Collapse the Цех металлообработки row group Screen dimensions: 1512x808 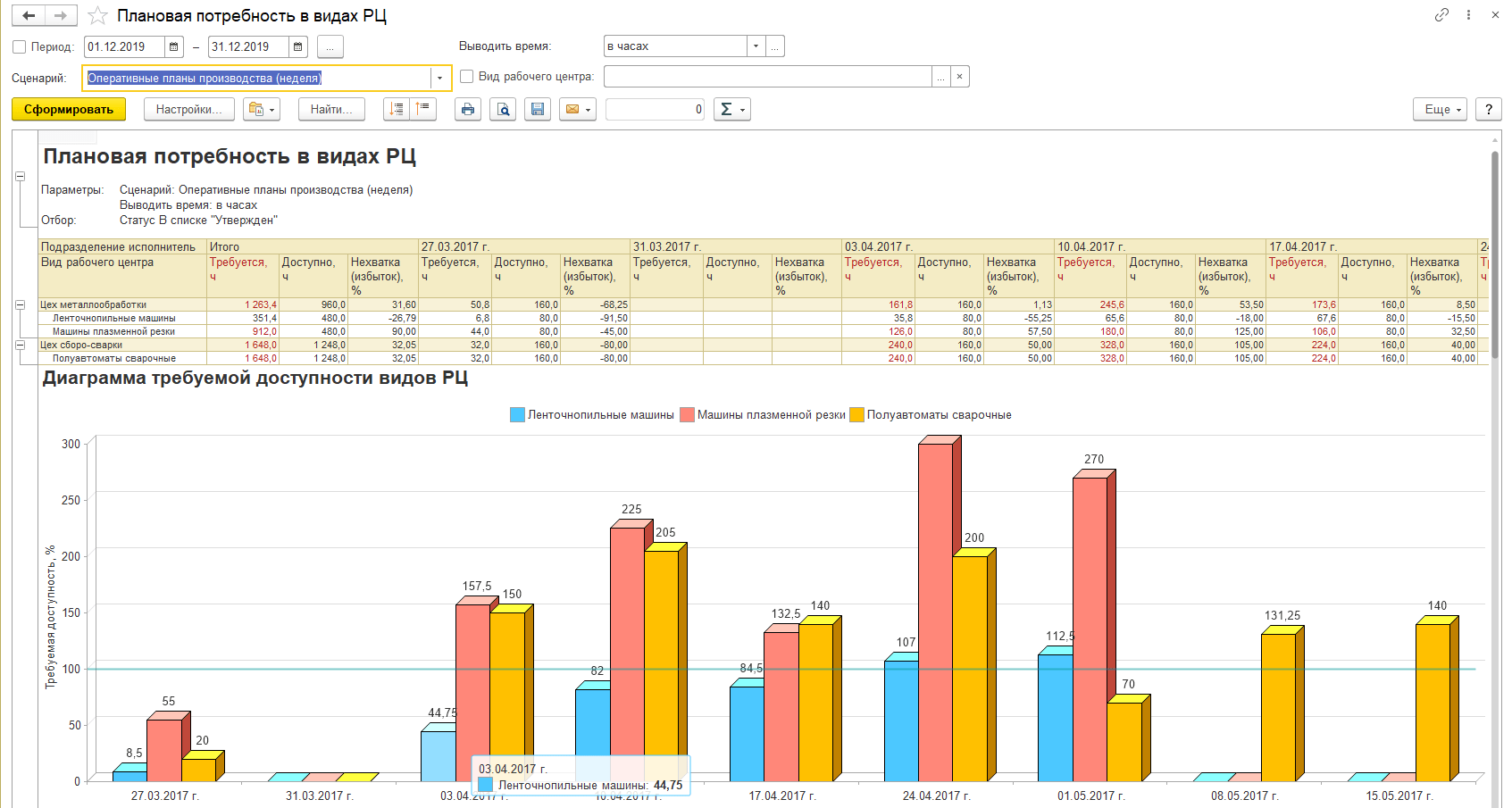(20, 304)
